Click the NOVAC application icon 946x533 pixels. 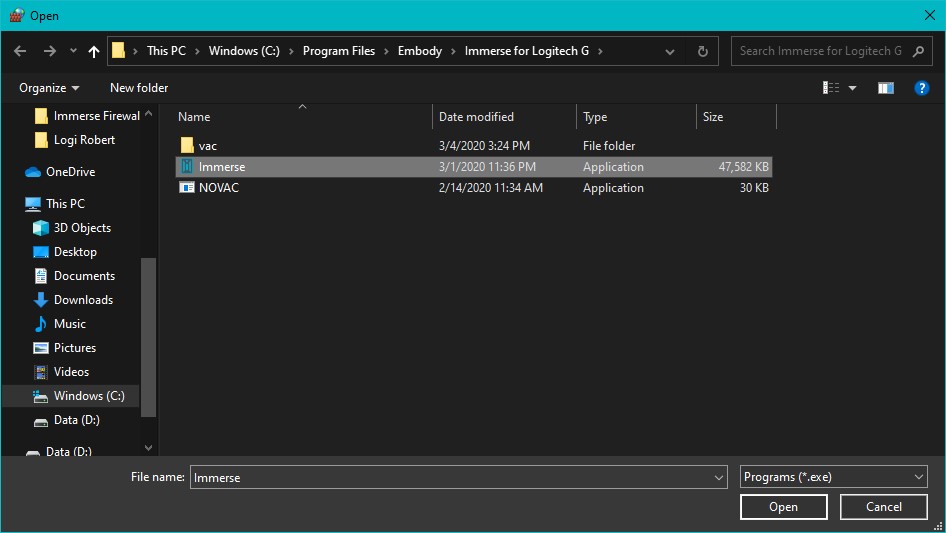click(187, 188)
